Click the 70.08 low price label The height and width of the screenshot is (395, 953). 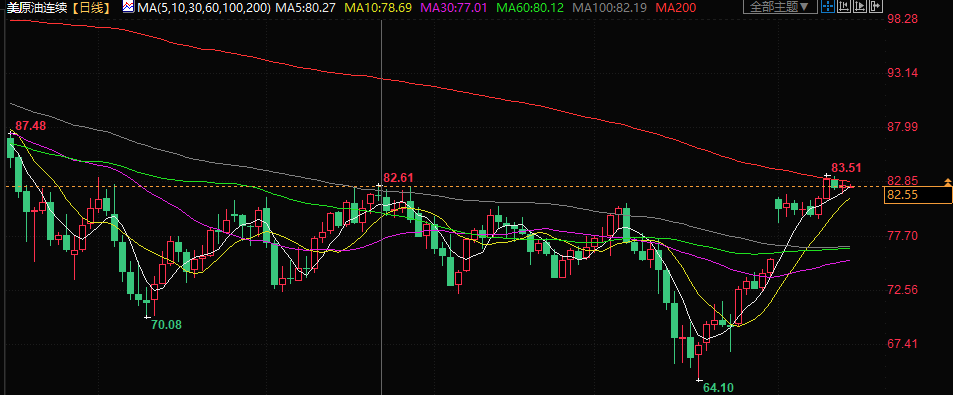pos(167,325)
